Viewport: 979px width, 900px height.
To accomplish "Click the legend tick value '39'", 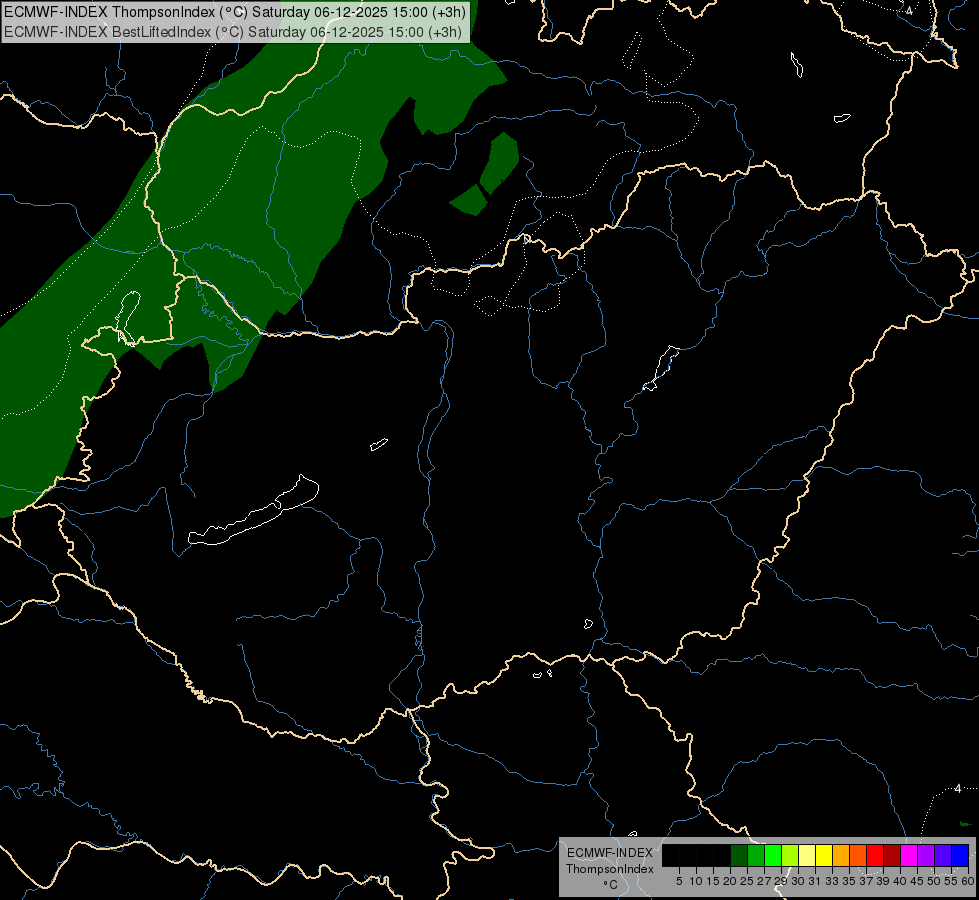I will [883, 881].
